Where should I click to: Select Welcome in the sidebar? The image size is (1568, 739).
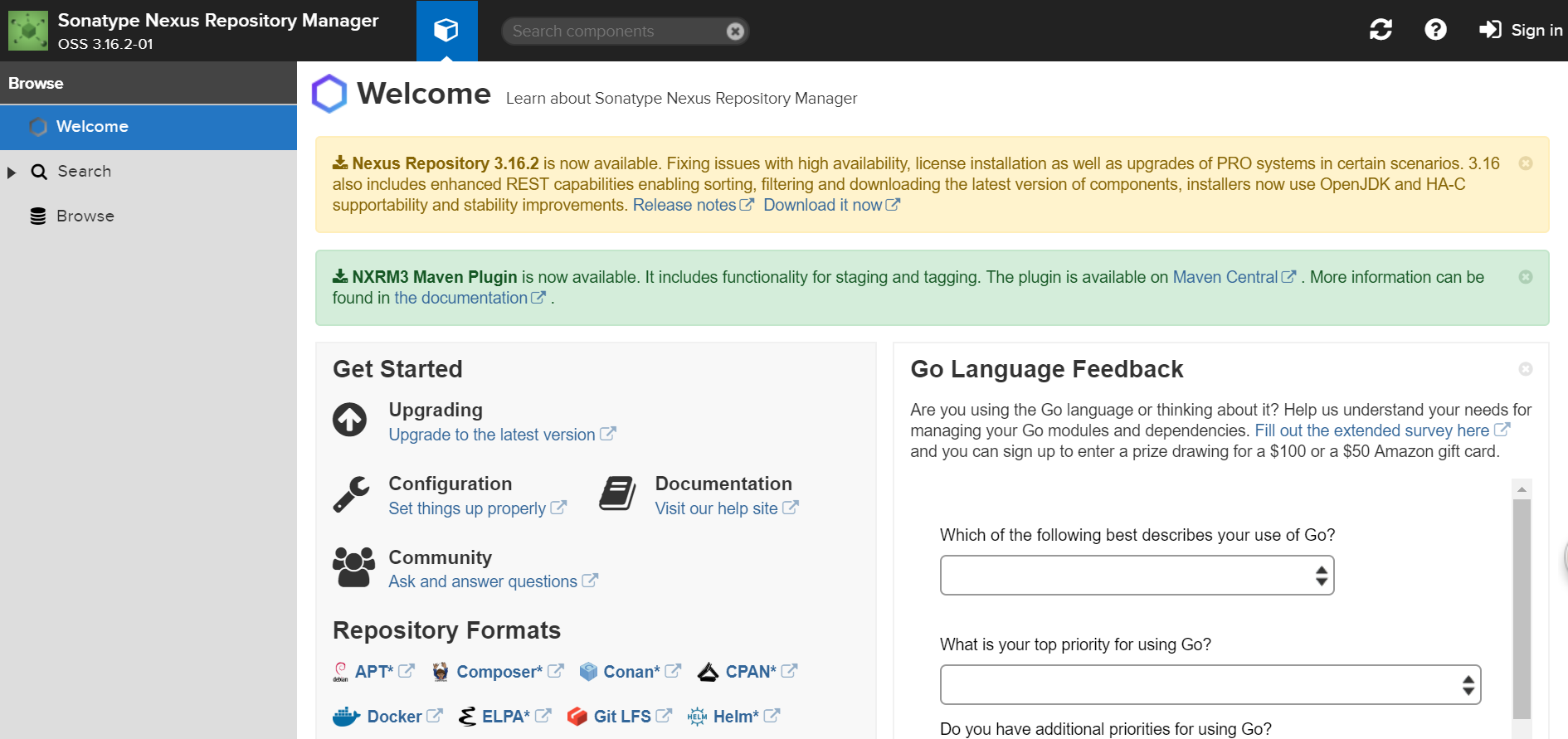(149, 127)
